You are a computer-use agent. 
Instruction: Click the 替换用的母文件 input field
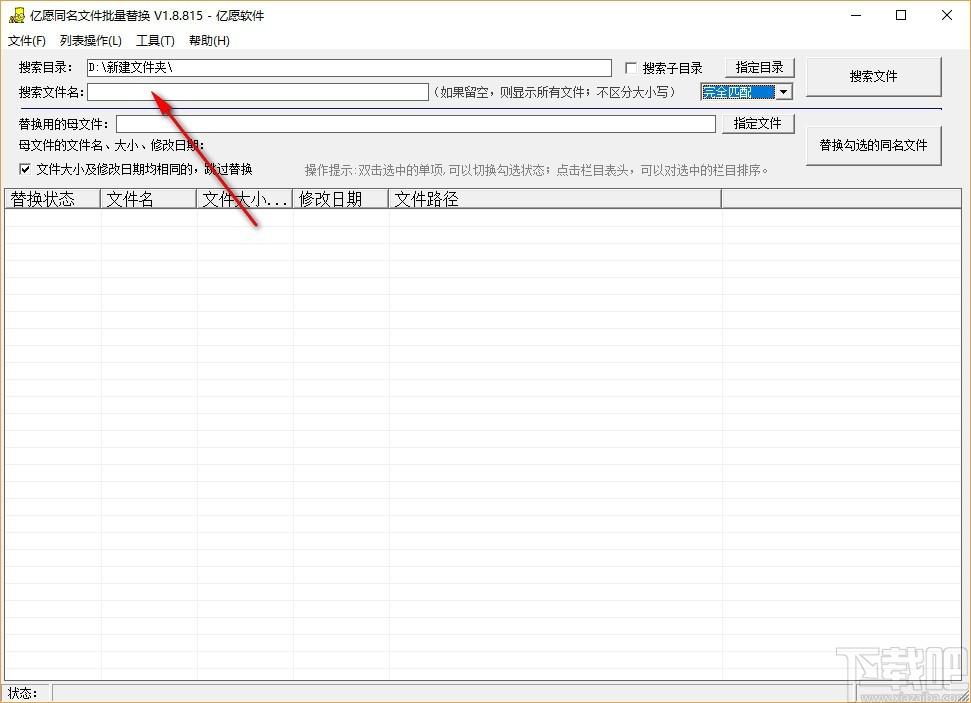pos(416,124)
